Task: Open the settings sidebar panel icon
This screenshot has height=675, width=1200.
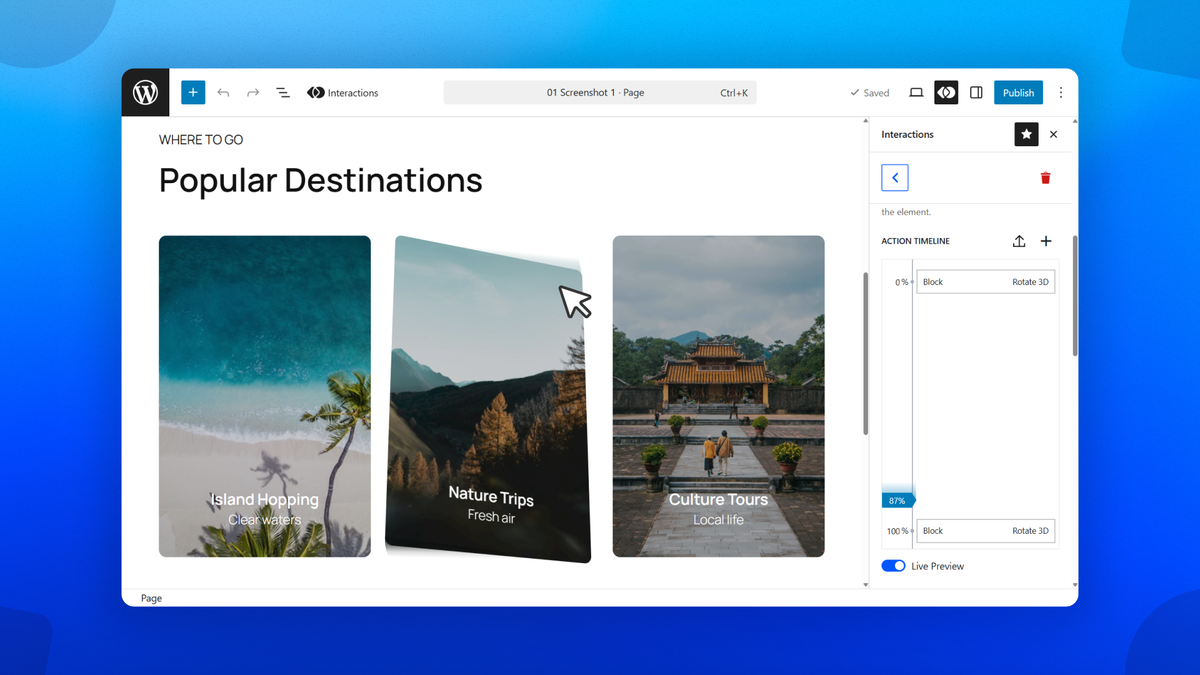Action: 976,92
